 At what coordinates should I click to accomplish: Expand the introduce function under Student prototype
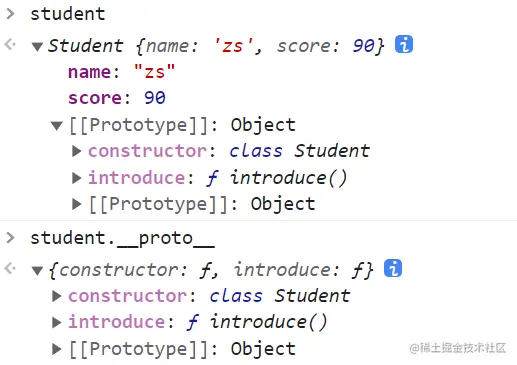[77, 178]
